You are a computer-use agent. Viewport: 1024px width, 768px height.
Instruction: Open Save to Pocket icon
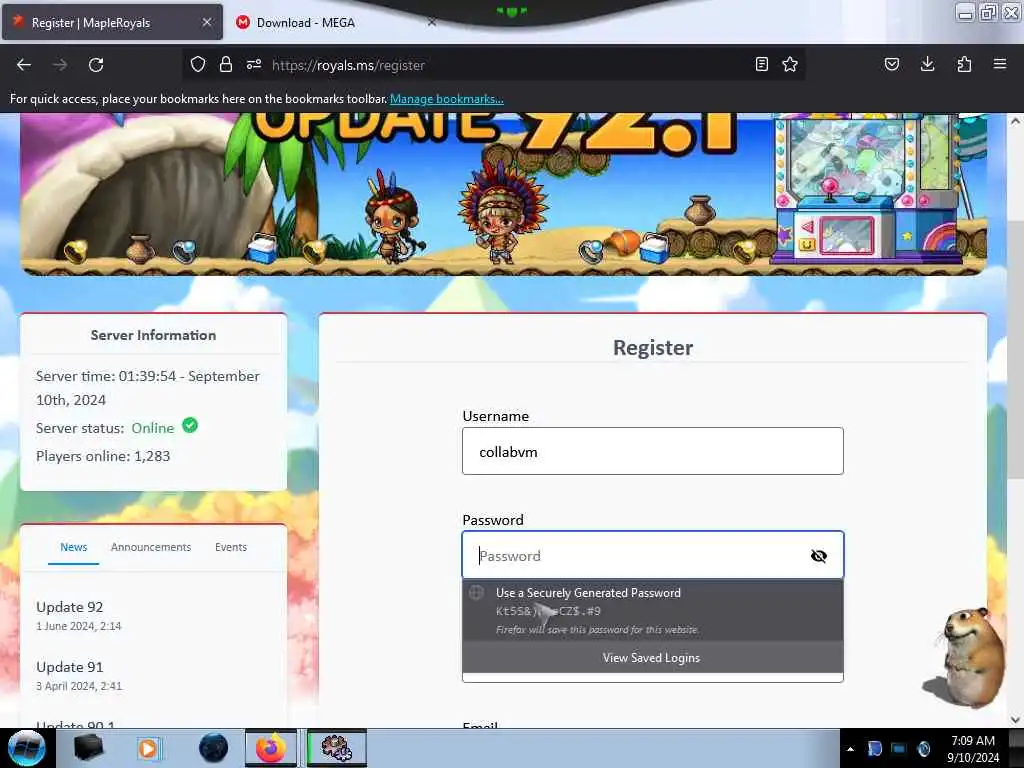click(891, 64)
